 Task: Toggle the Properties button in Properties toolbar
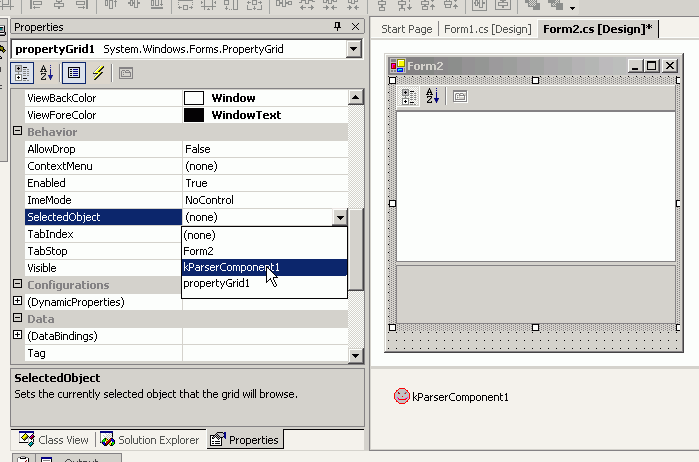pos(73,73)
